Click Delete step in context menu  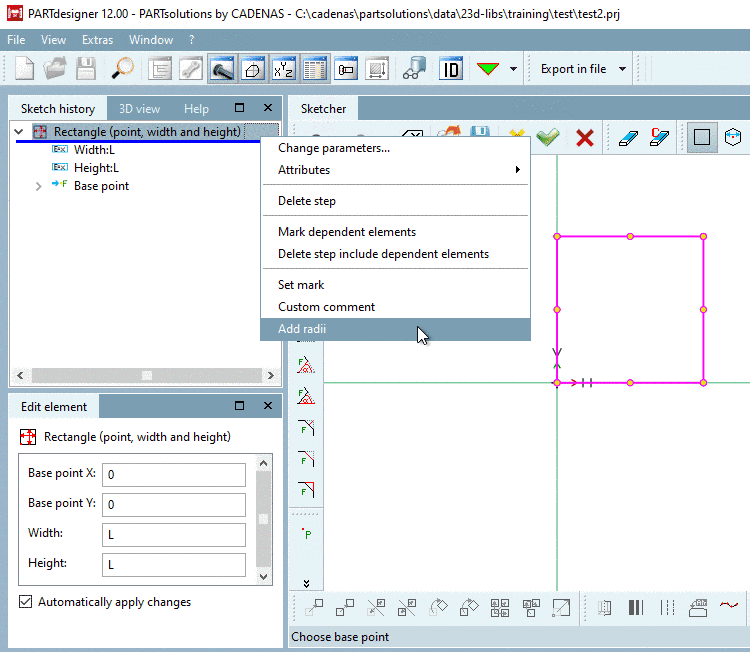pos(307,201)
